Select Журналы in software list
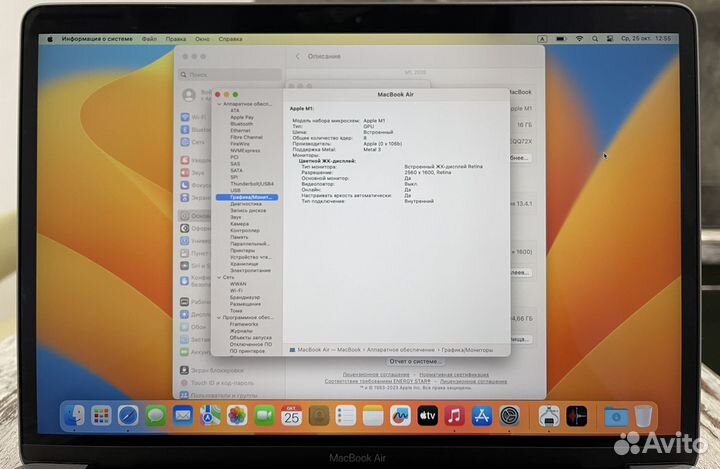The width and height of the screenshot is (720, 469). [241, 331]
